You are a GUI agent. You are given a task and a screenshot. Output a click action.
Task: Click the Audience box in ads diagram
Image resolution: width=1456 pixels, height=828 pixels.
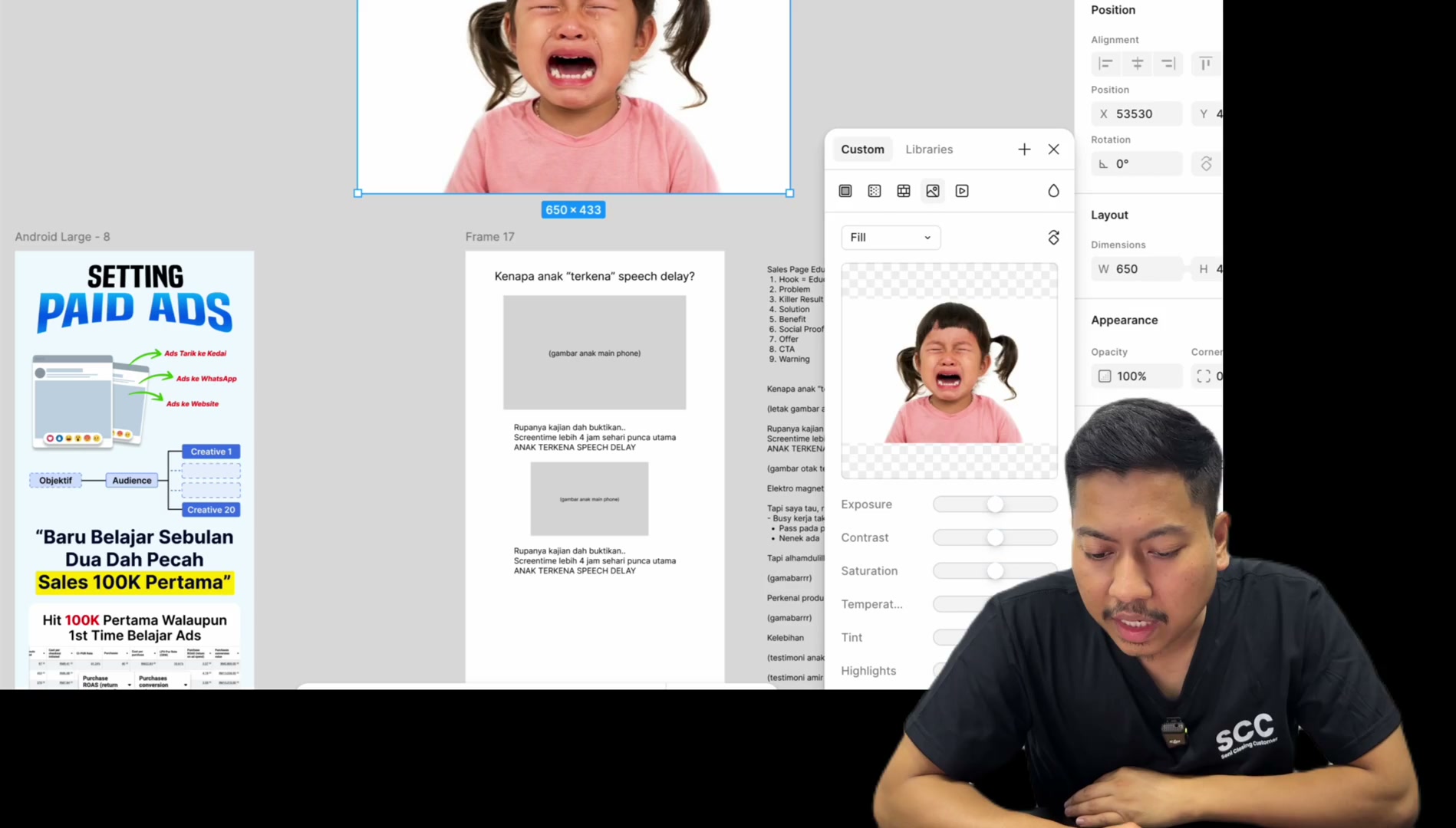click(x=132, y=481)
